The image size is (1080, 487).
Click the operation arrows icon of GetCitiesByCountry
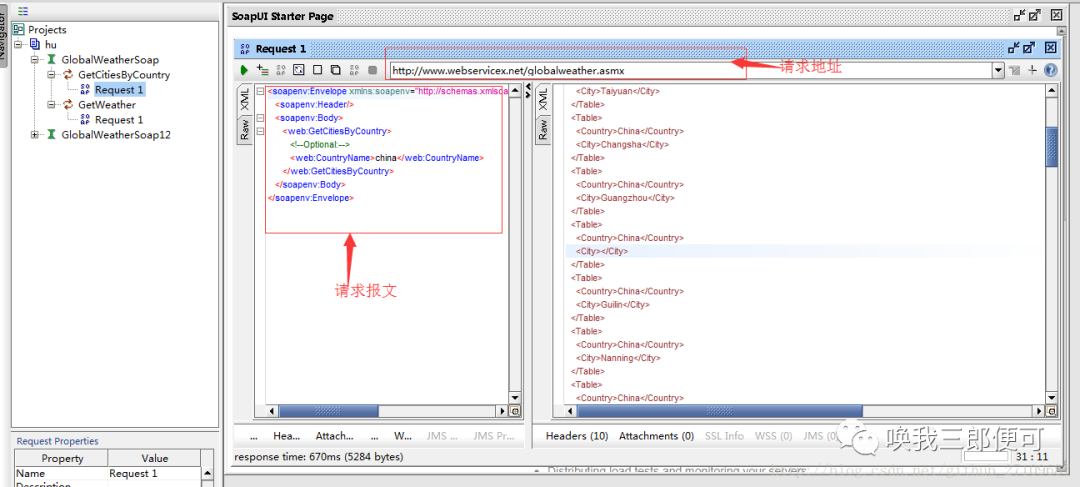pos(69,74)
